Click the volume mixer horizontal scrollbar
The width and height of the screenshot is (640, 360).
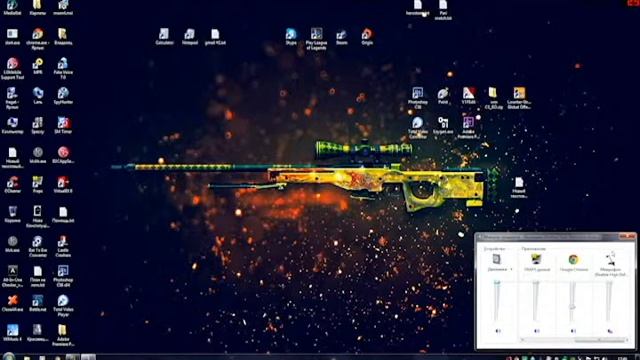(x=575, y=340)
